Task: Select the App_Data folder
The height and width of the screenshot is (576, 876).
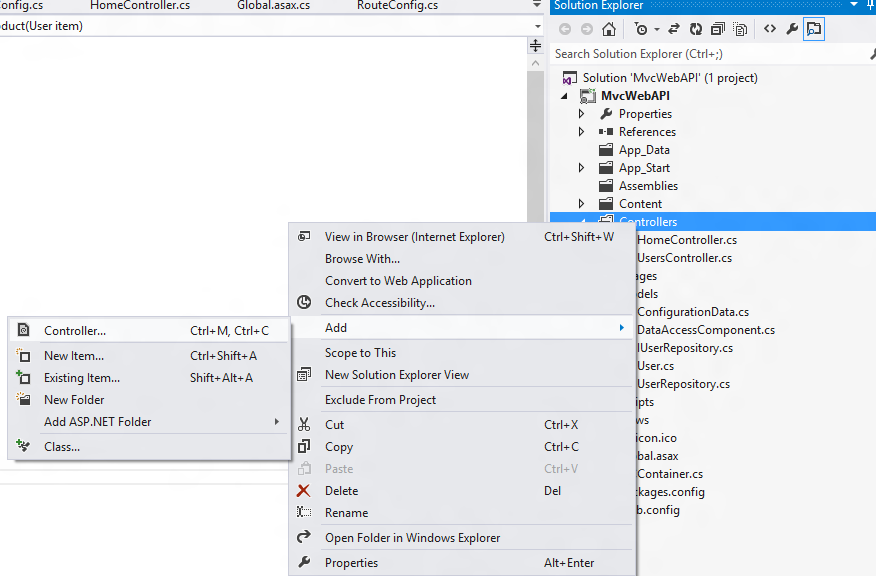Action: 644,150
